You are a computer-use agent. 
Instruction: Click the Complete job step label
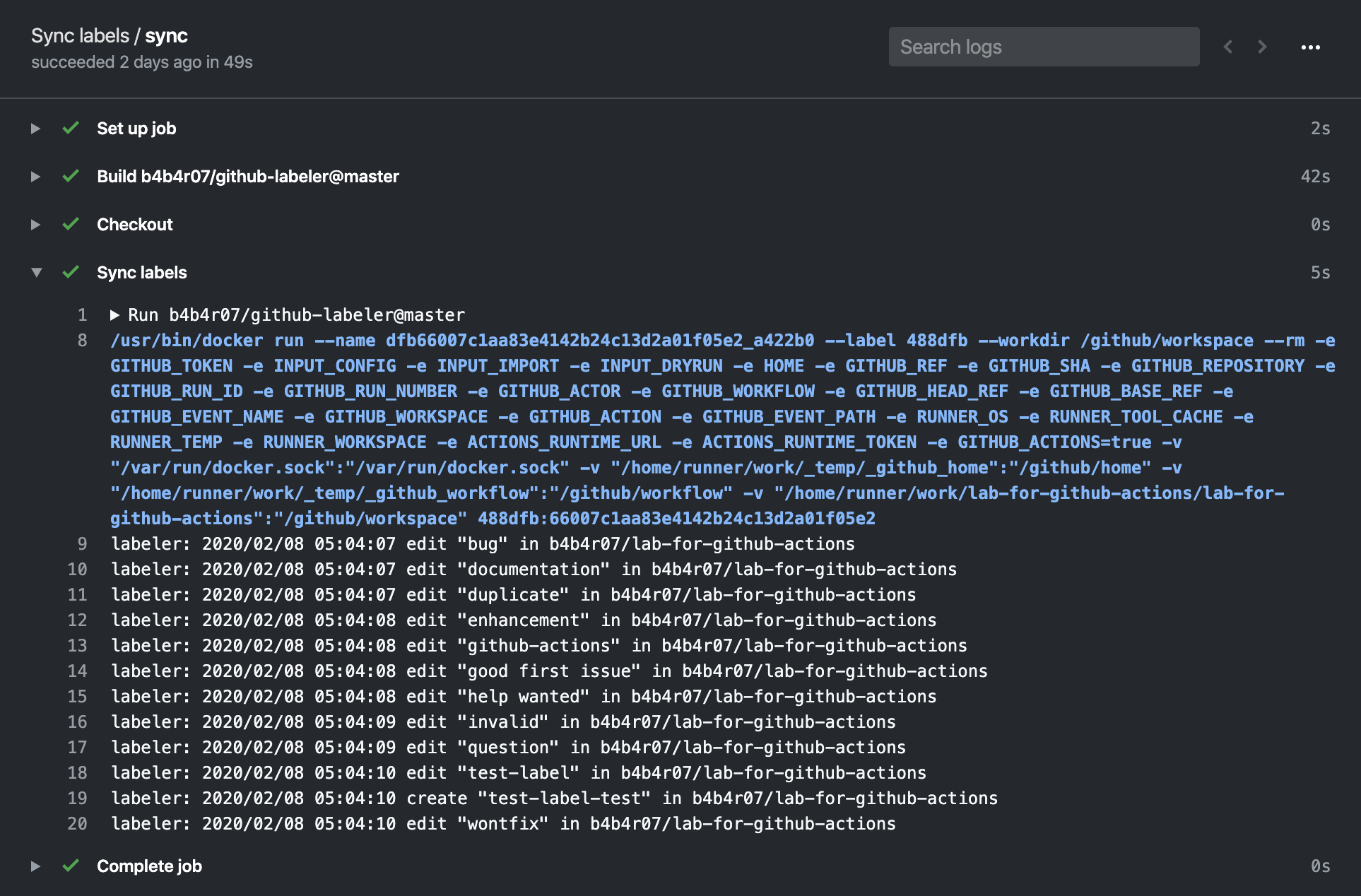[x=149, y=866]
